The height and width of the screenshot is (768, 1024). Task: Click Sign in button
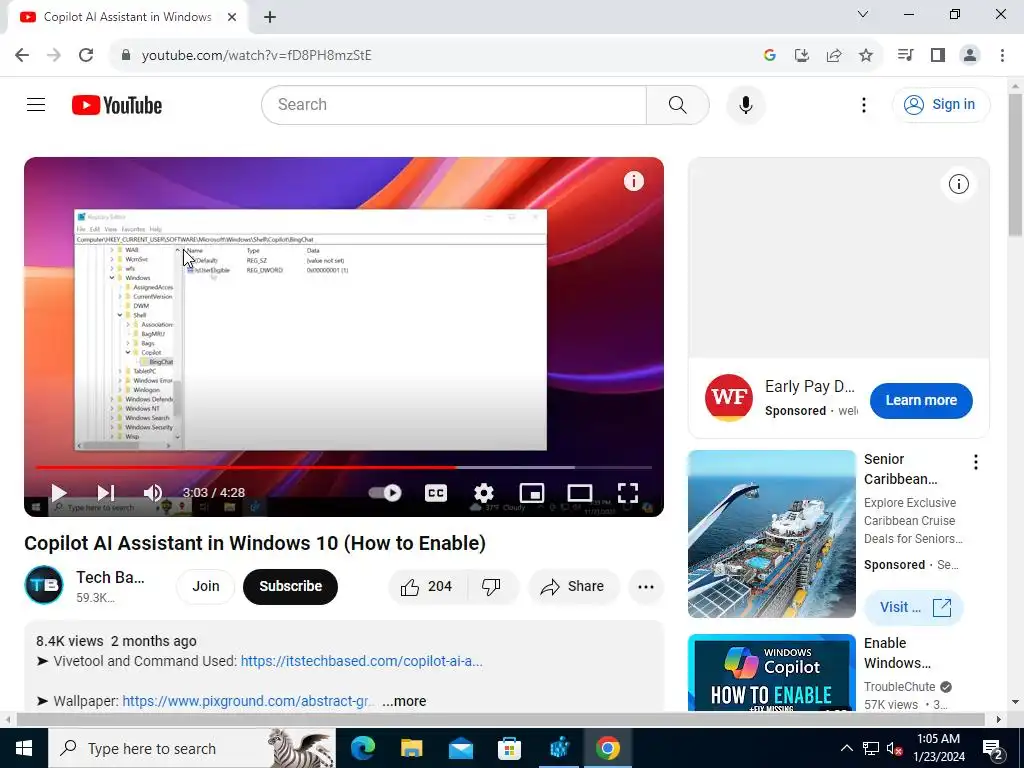click(x=941, y=104)
